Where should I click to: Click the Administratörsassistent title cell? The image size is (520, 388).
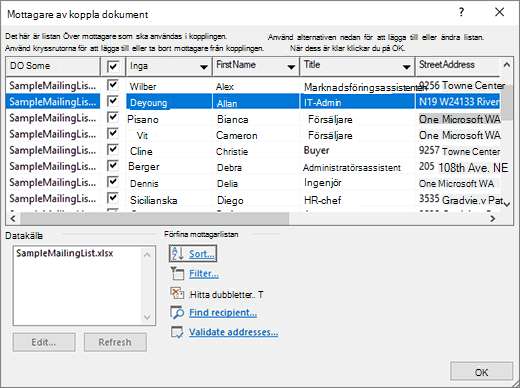(x=357, y=167)
